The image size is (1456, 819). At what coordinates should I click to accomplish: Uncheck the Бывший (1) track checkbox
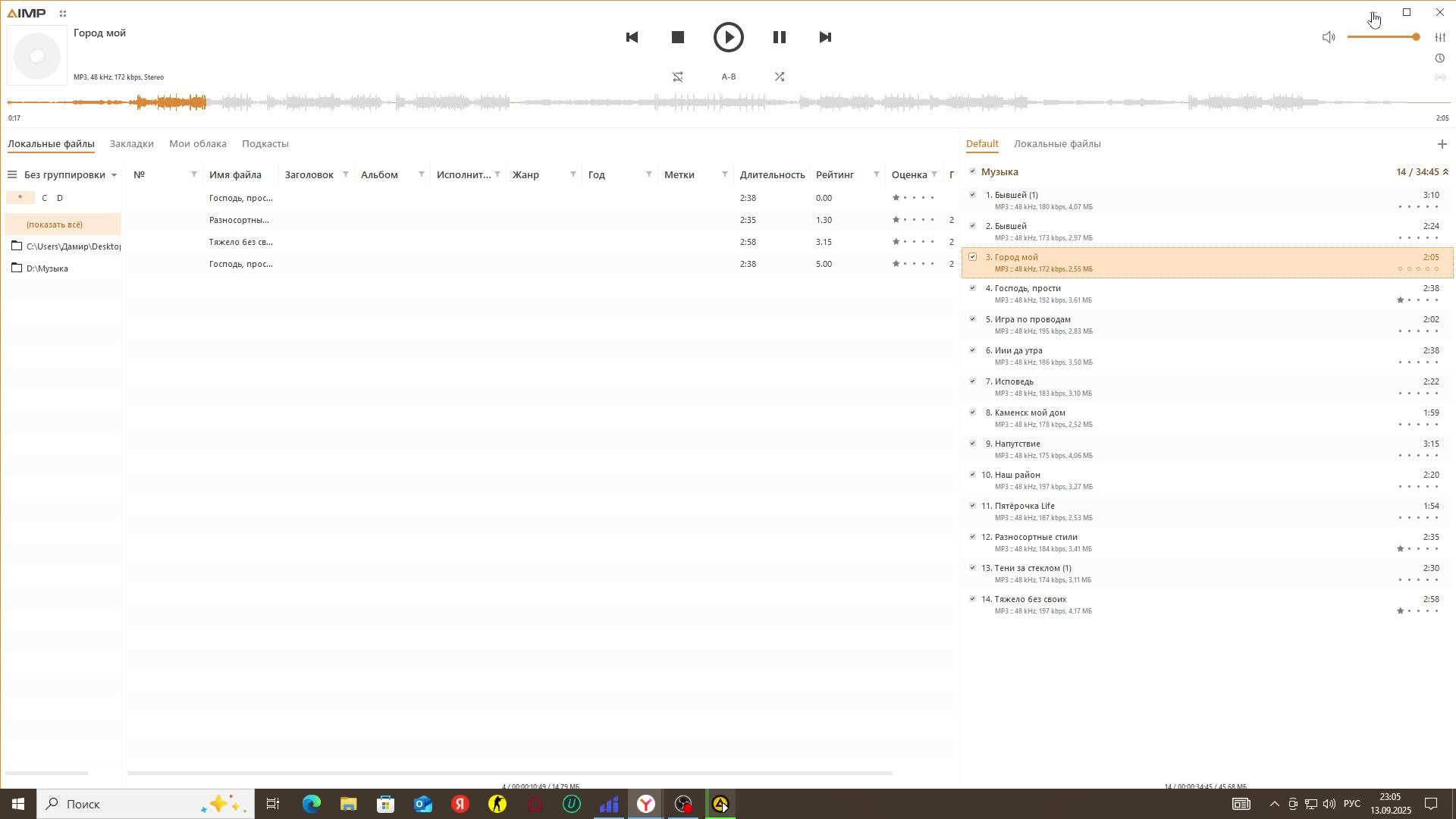pyautogui.click(x=972, y=195)
